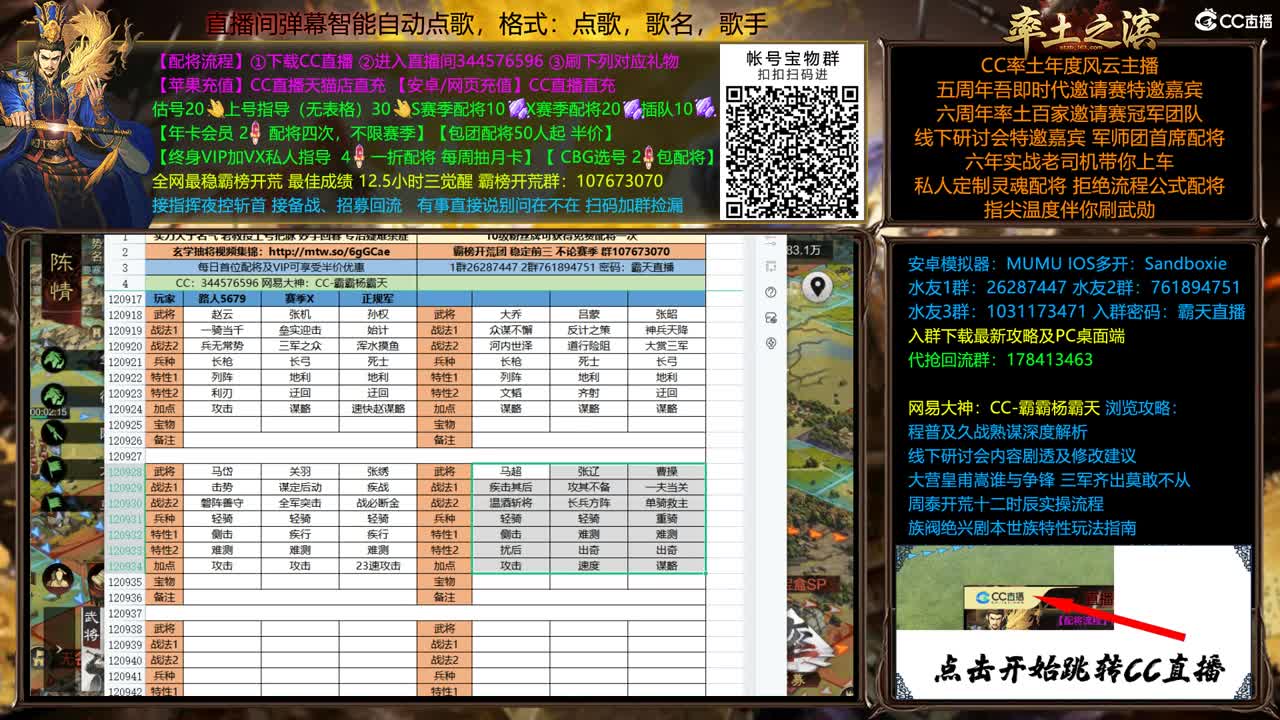
Task: Select cell 河内世泽
Action: click(510, 346)
